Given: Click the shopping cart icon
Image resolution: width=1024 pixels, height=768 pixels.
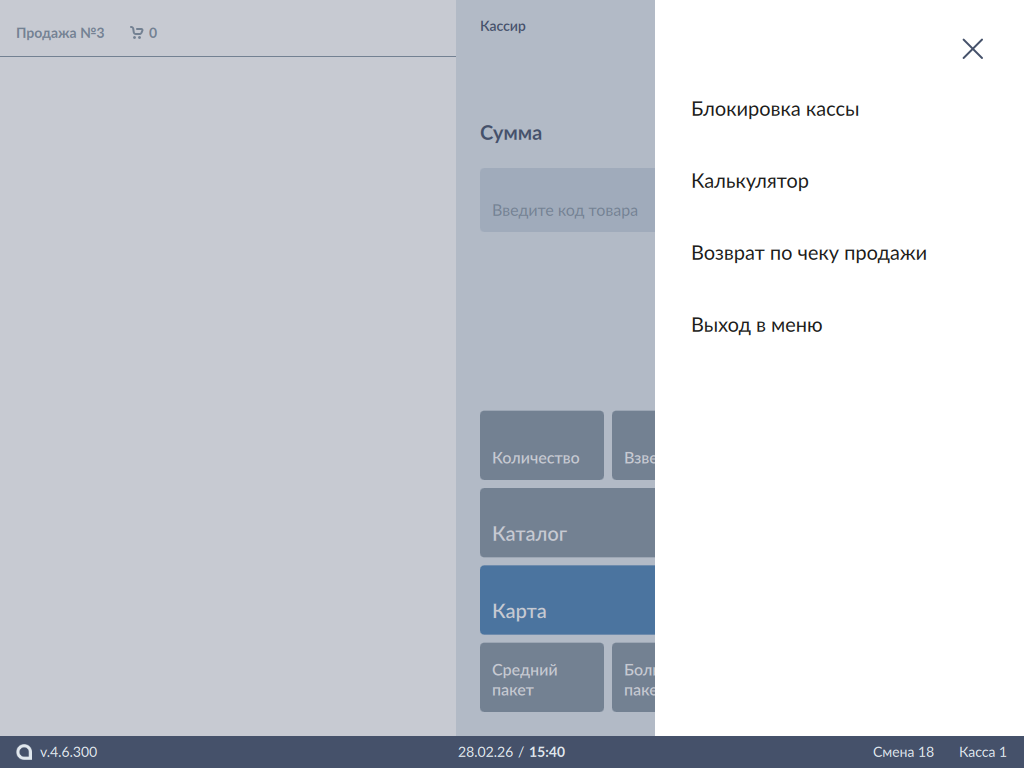Looking at the screenshot, I should (137, 33).
